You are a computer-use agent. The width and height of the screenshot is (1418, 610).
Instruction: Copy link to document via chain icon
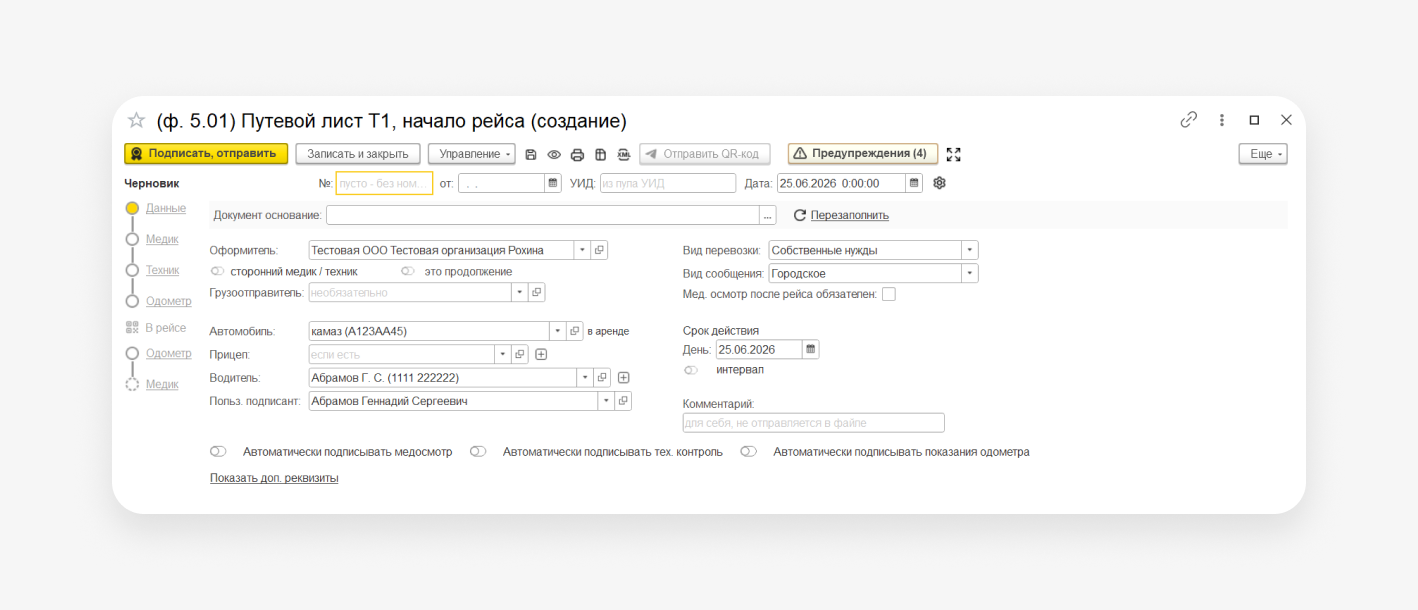coord(1189,120)
